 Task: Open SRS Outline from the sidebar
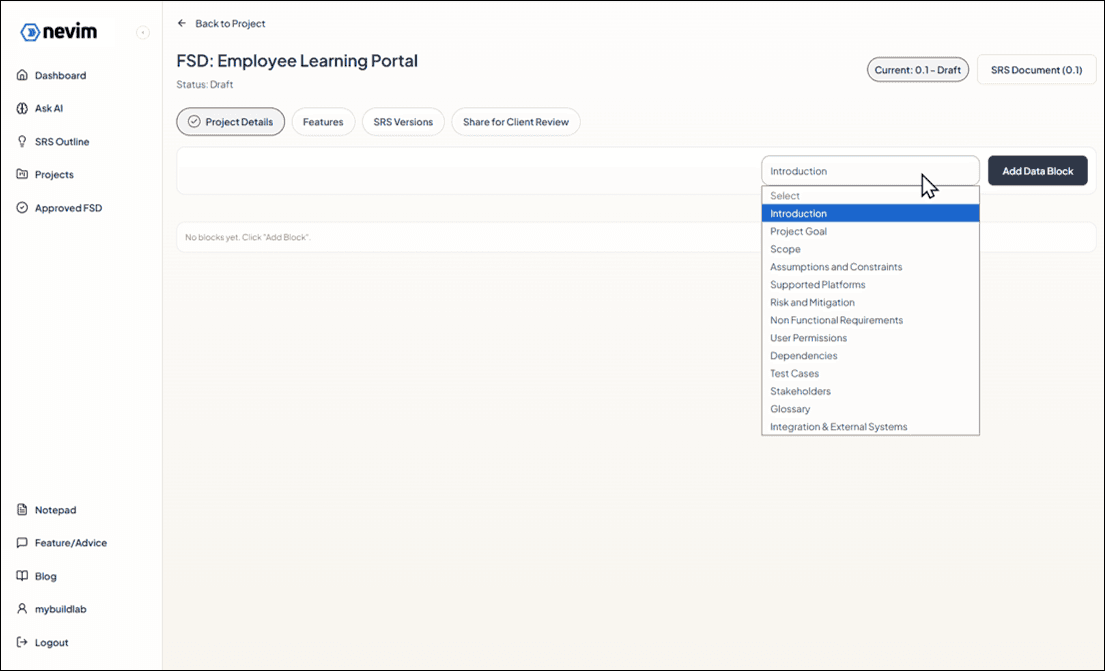pos(60,141)
